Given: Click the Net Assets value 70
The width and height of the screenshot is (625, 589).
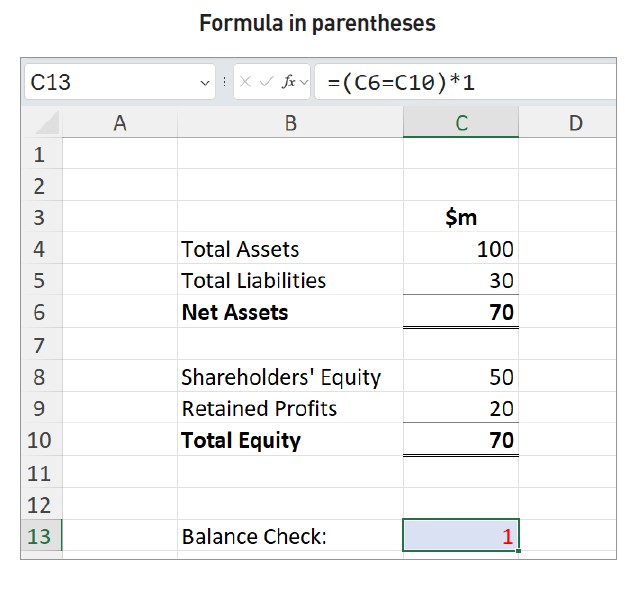Looking at the screenshot, I should 461,311.
